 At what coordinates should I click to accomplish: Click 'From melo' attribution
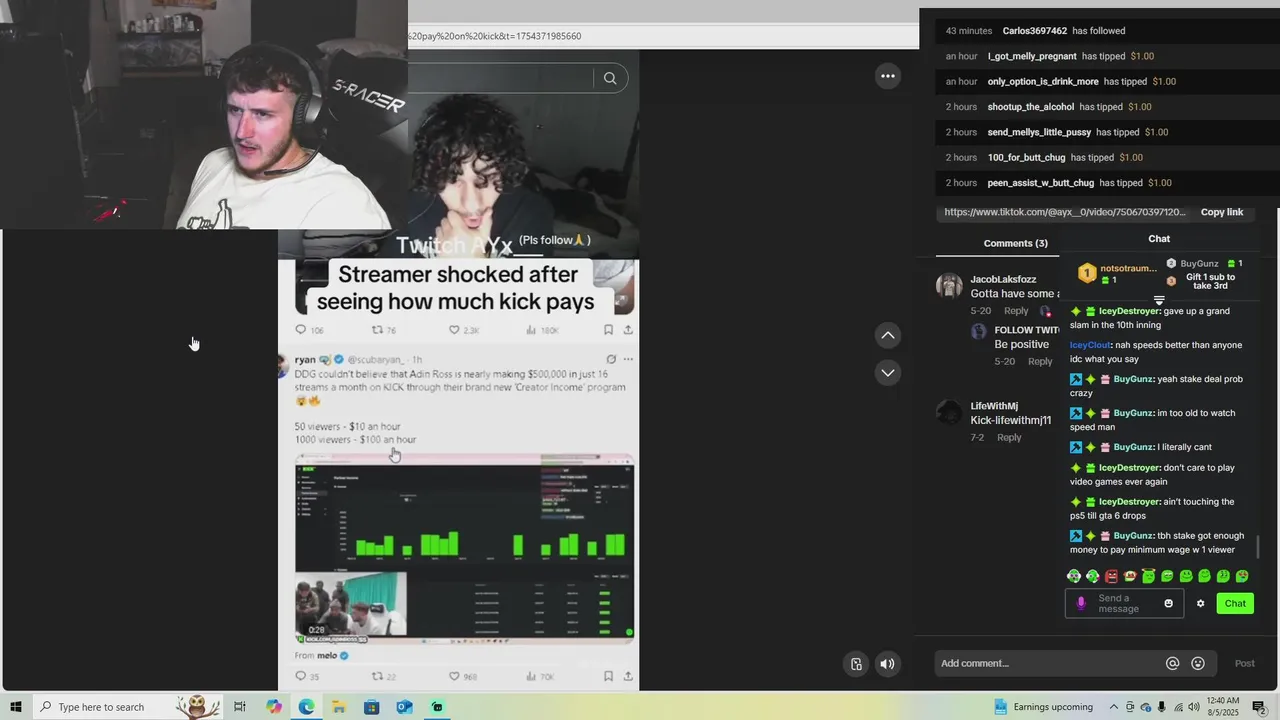(x=321, y=656)
